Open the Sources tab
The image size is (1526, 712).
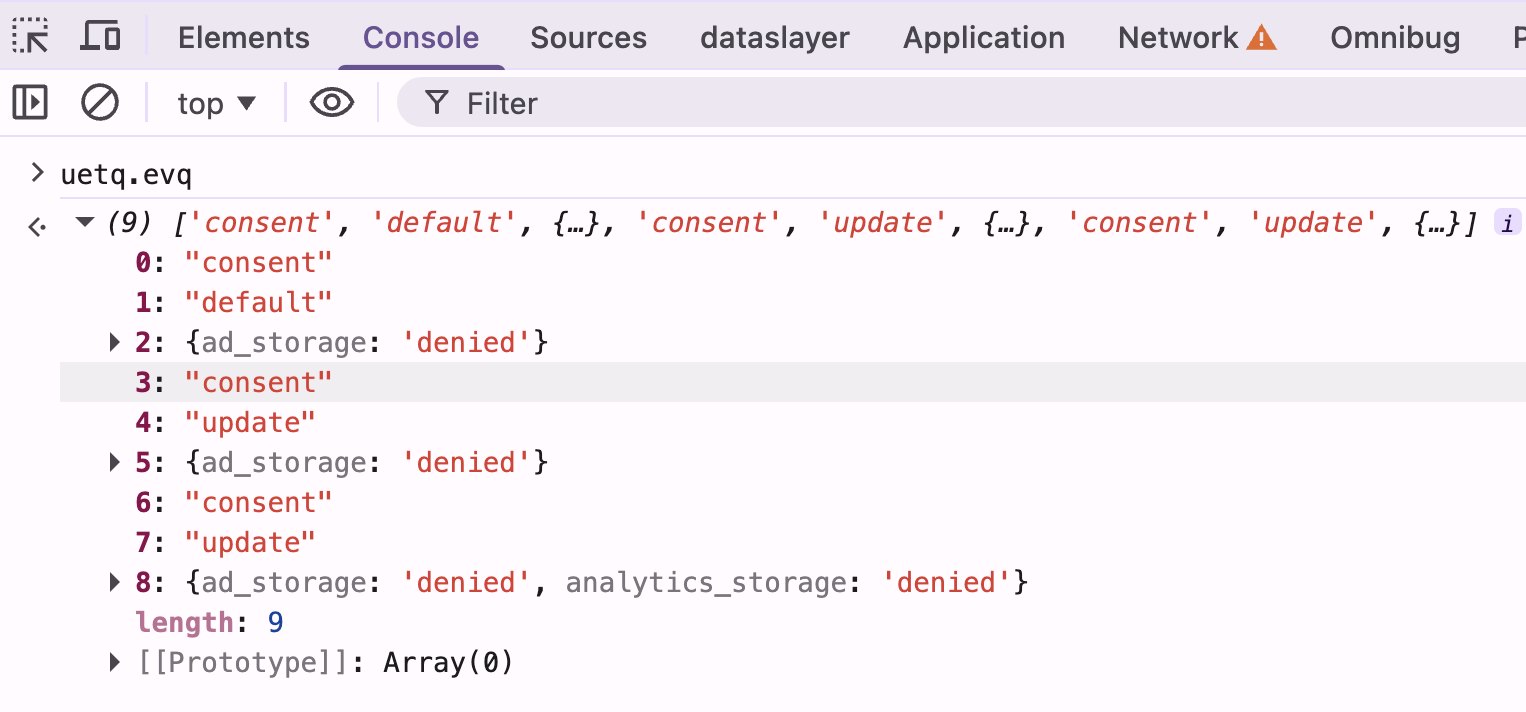coord(588,38)
